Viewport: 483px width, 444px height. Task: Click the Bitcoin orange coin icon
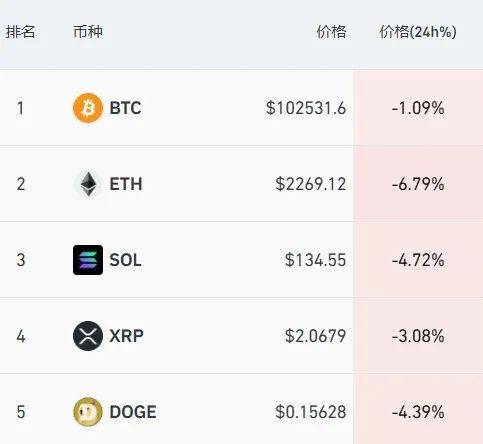tap(88, 108)
